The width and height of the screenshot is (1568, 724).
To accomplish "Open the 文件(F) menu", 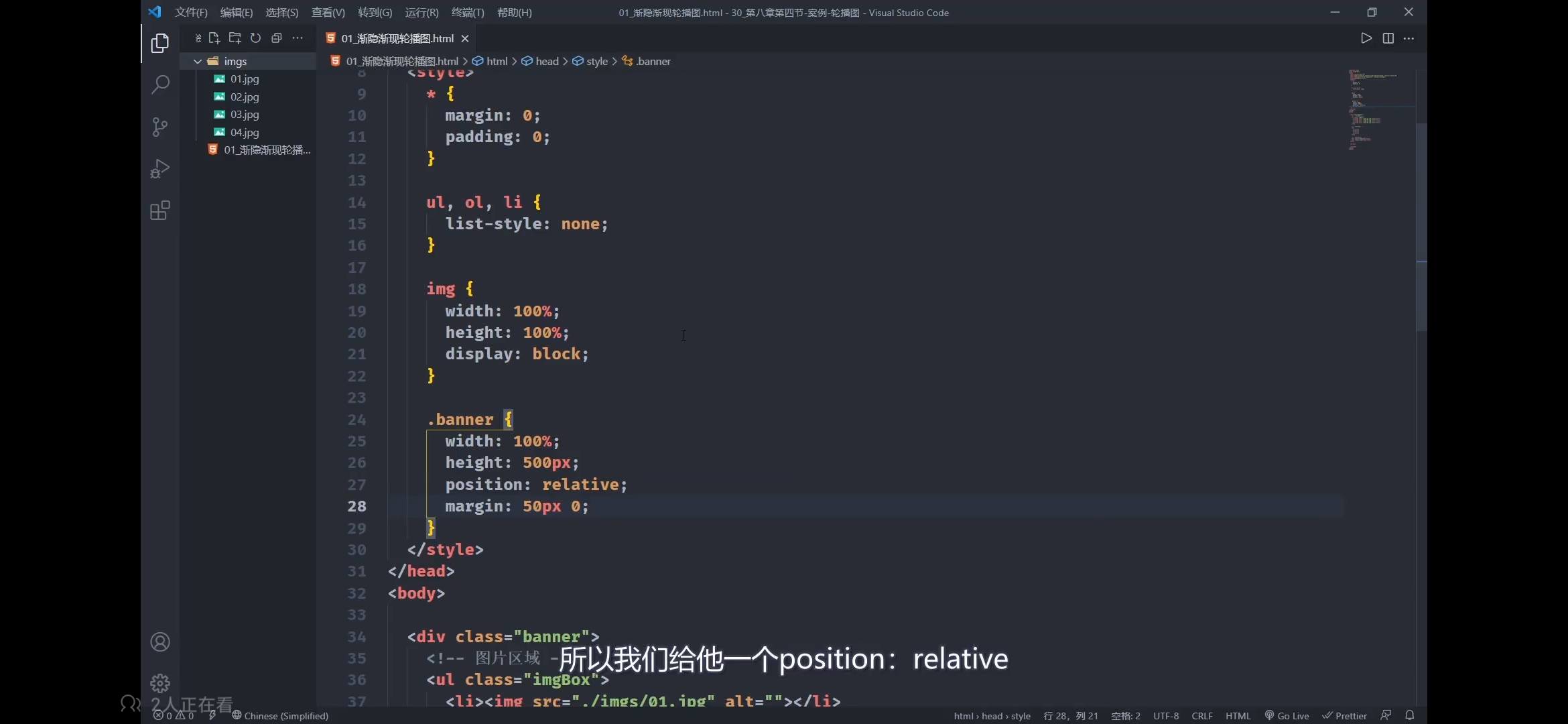I will point(191,13).
